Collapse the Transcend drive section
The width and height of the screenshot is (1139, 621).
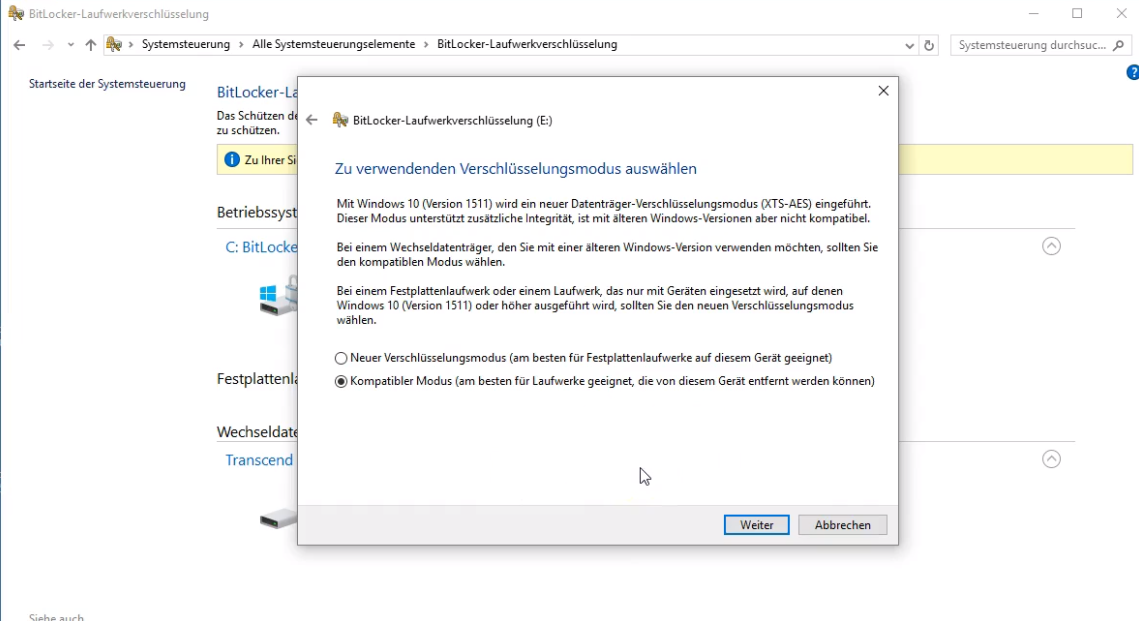[1051, 459]
